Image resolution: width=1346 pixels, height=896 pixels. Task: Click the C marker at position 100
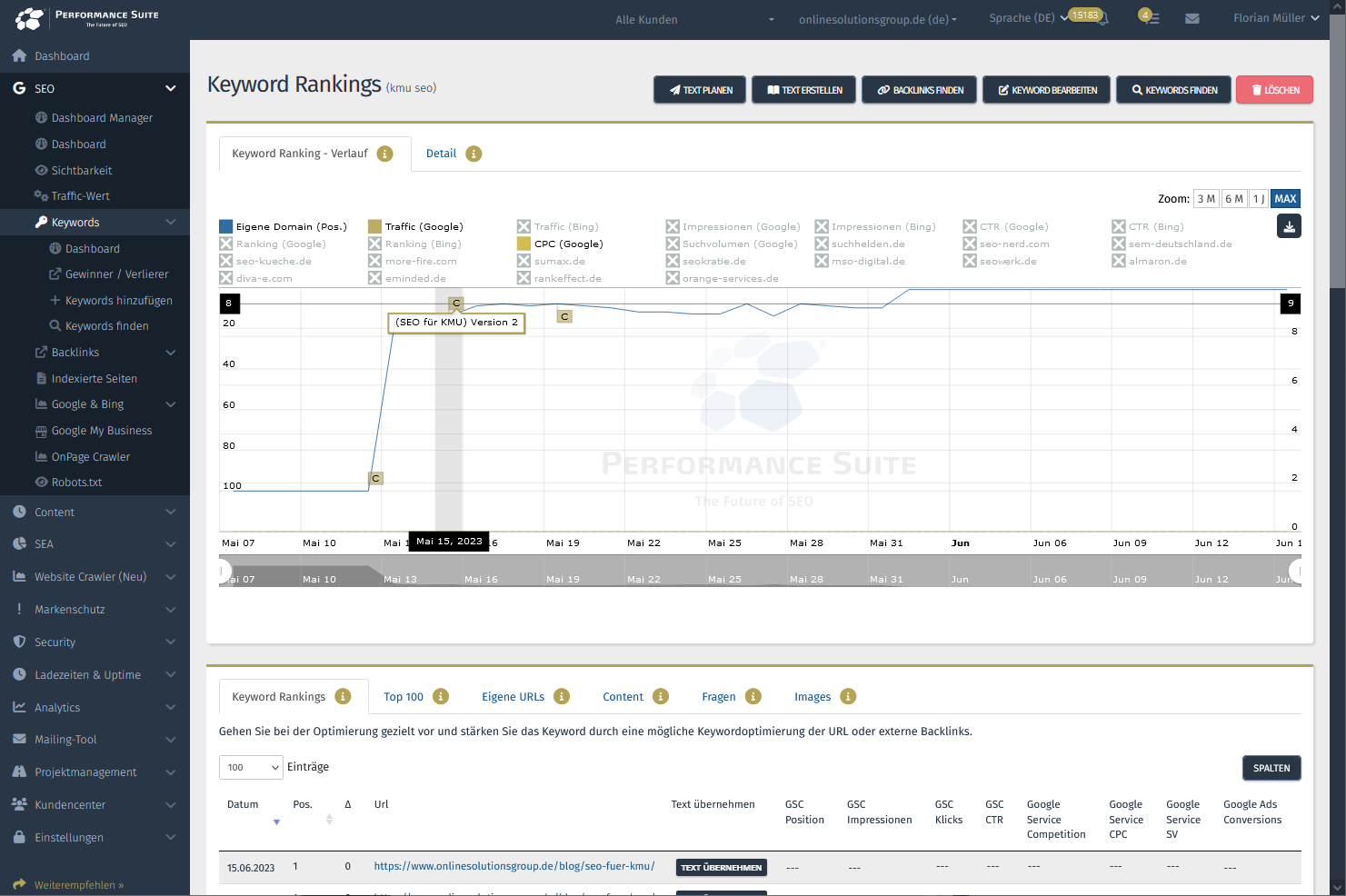[x=375, y=478]
